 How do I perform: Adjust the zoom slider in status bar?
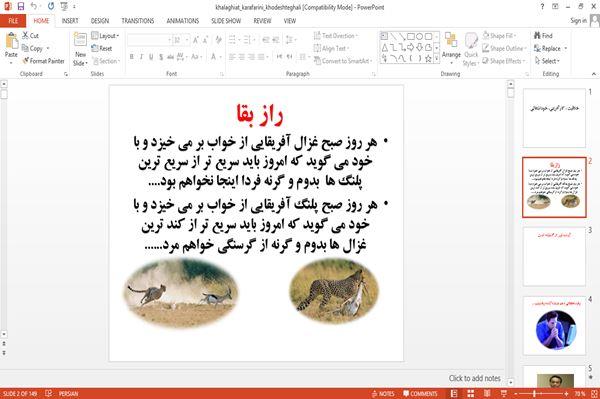click(x=535, y=394)
